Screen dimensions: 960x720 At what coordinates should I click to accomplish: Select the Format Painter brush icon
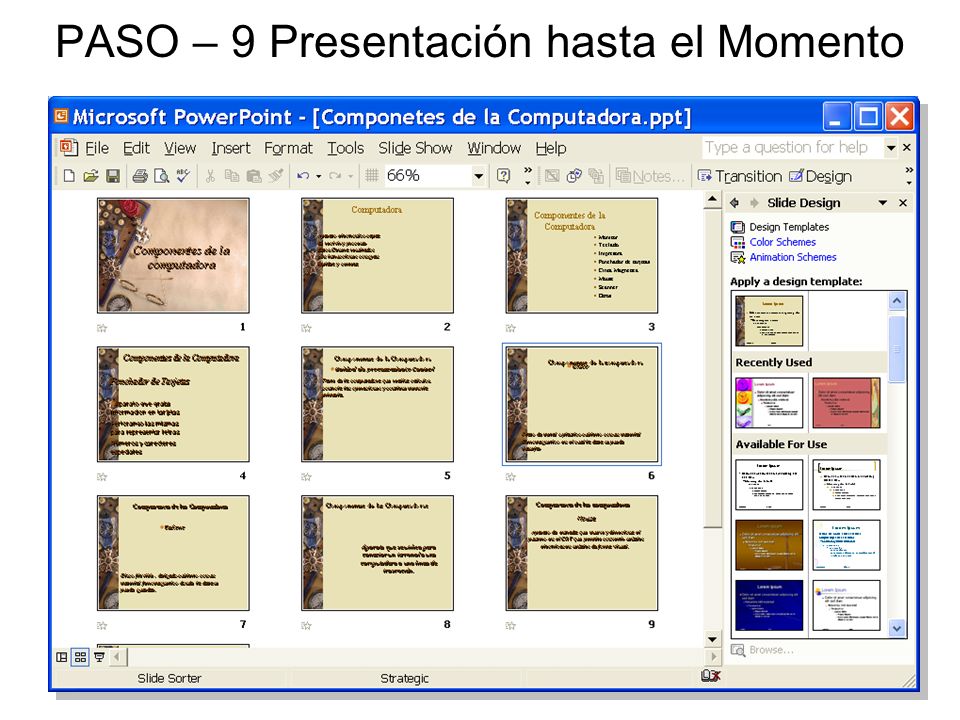coord(276,176)
